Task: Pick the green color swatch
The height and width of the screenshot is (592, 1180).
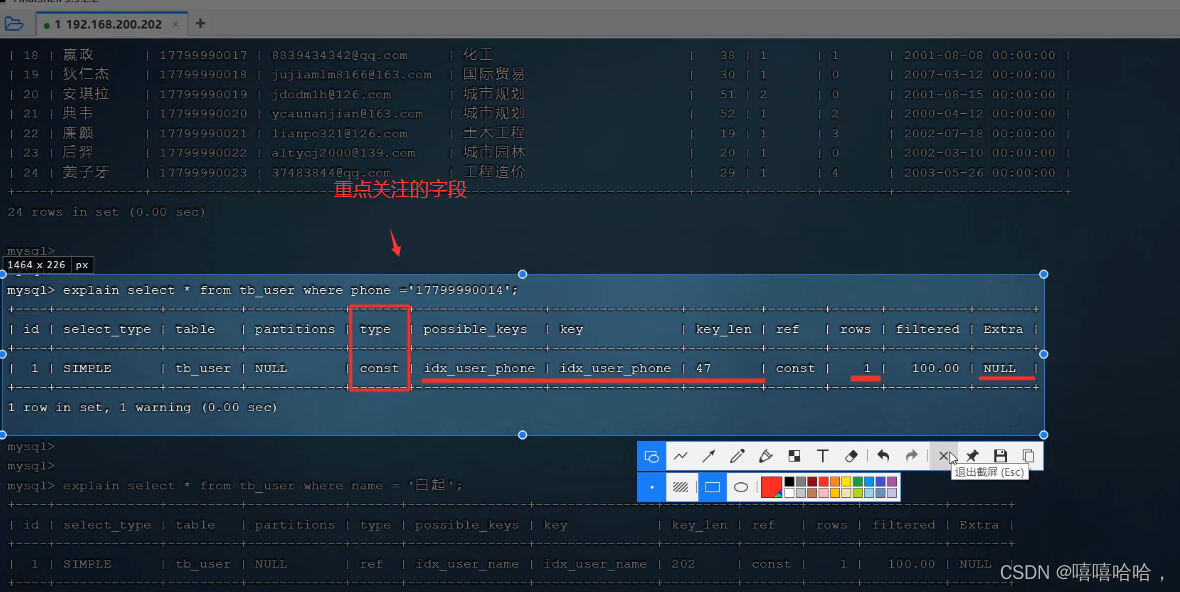Action: 857,481
